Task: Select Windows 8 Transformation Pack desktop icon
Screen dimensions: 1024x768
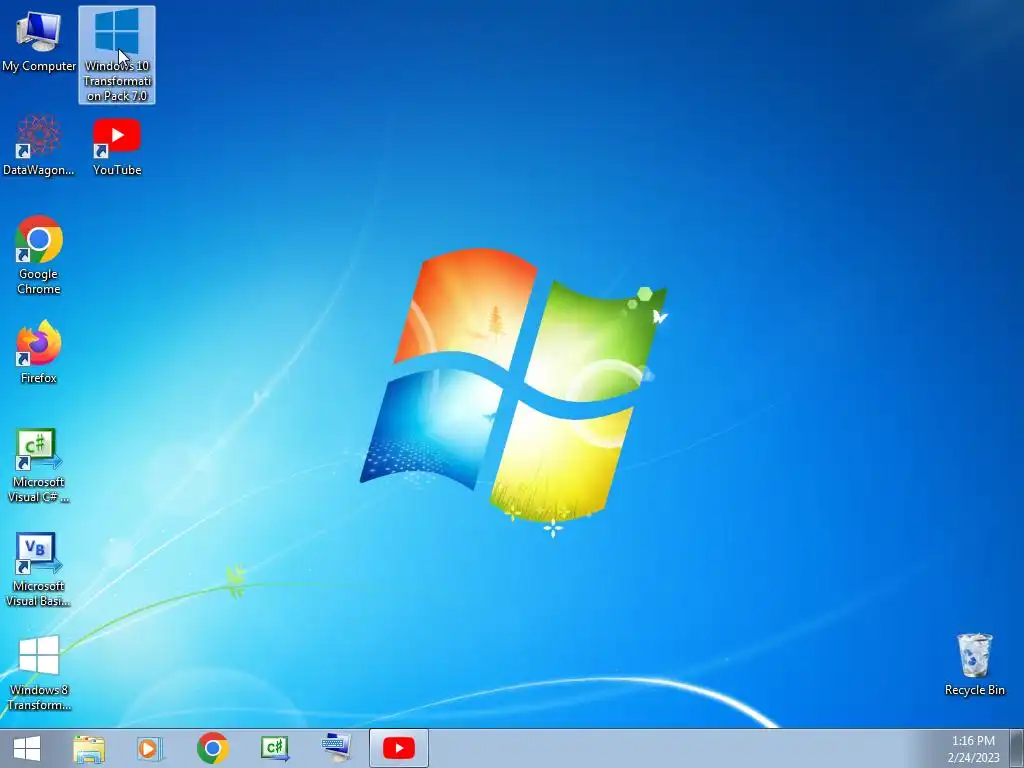Action: click(39, 673)
